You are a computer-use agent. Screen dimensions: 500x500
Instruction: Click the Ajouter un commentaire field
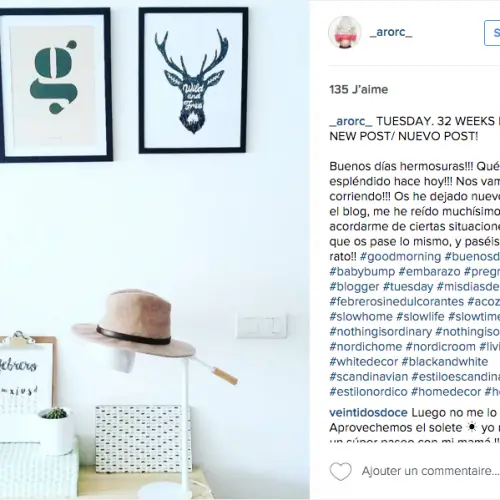(x=431, y=471)
